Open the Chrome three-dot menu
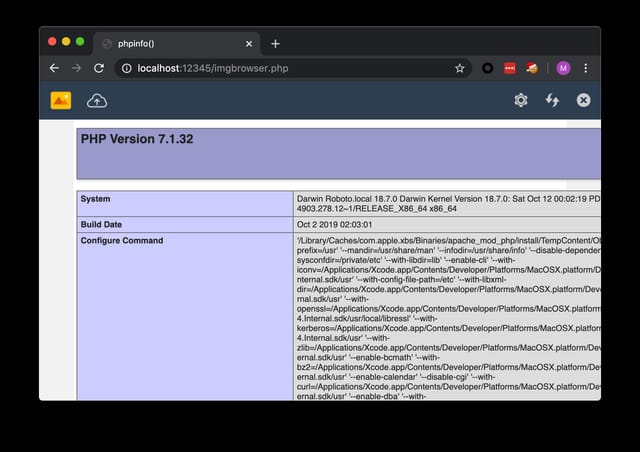This screenshot has height=452, width=640. (586, 68)
